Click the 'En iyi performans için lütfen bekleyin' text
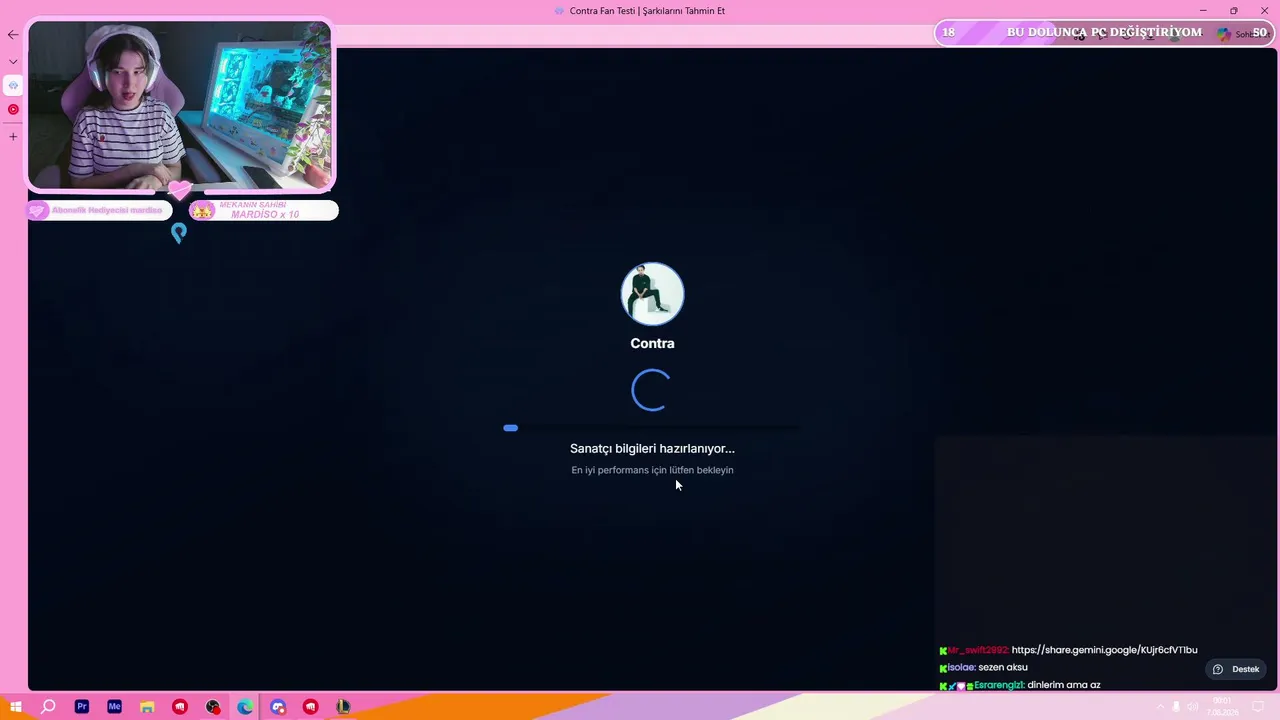Viewport: 1280px width, 720px height. tap(652, 470)
